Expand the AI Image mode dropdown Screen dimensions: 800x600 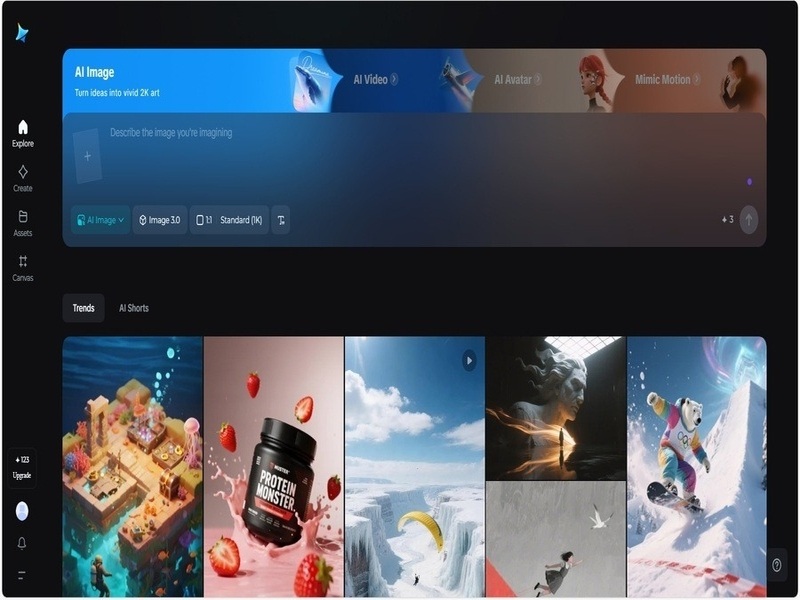tap(100, 220)
